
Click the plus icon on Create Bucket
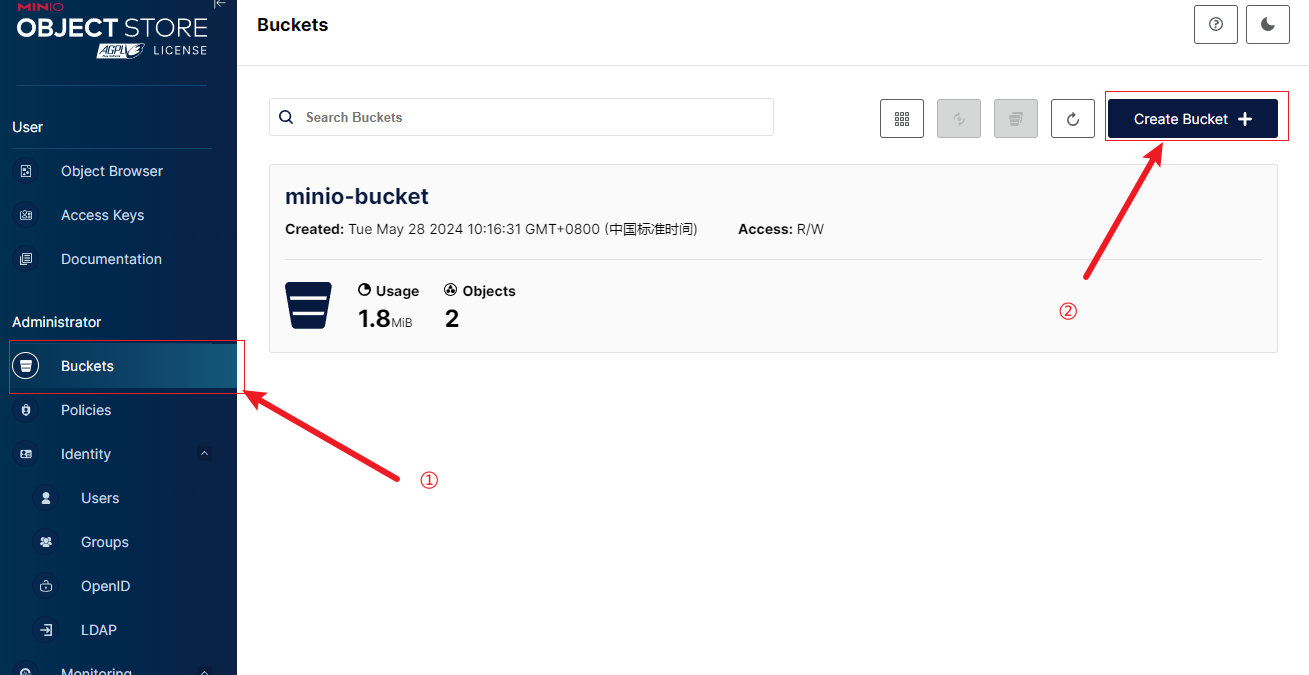pos(1245,119)
